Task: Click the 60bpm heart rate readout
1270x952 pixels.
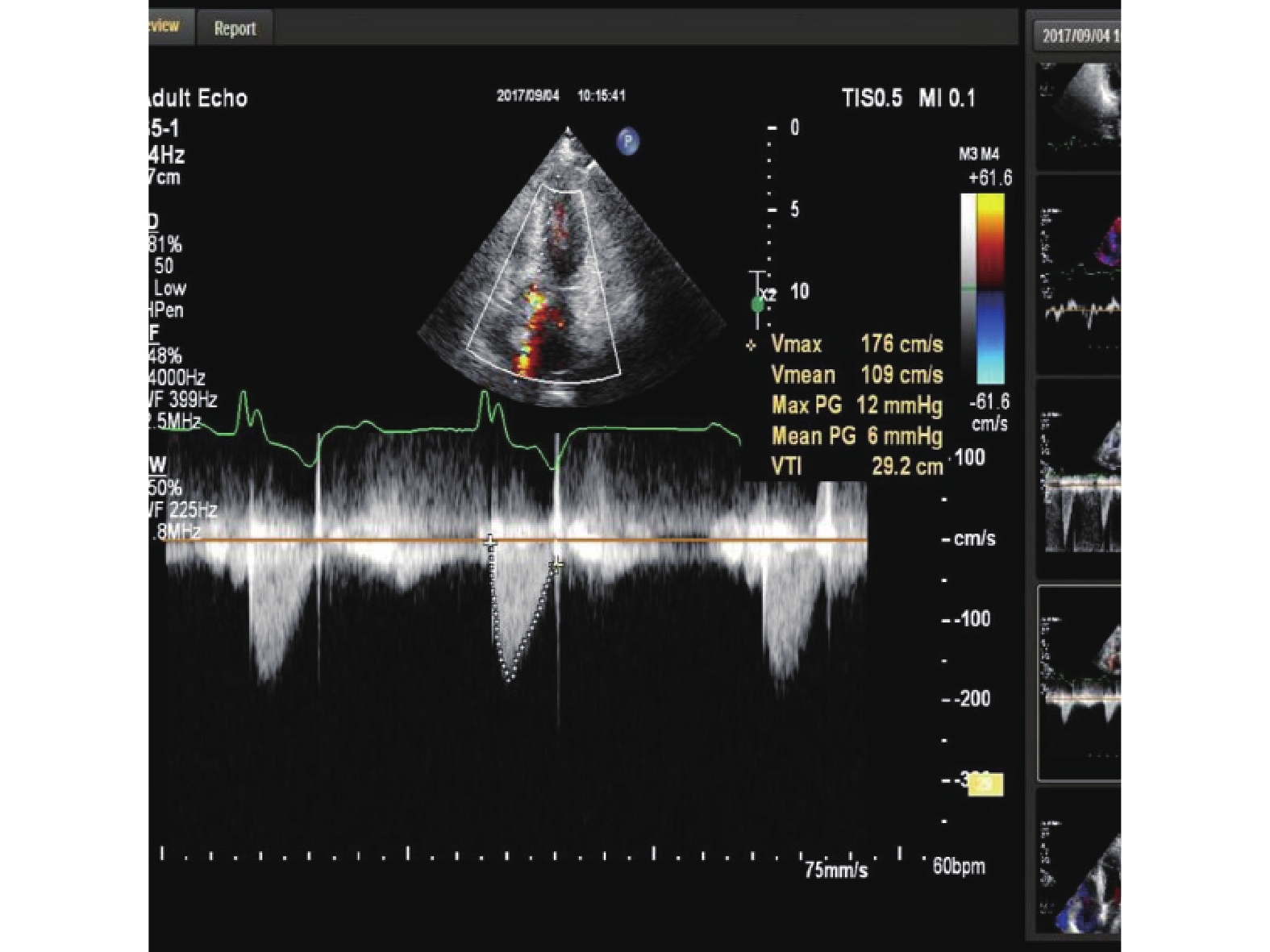Action: [959, 867]
